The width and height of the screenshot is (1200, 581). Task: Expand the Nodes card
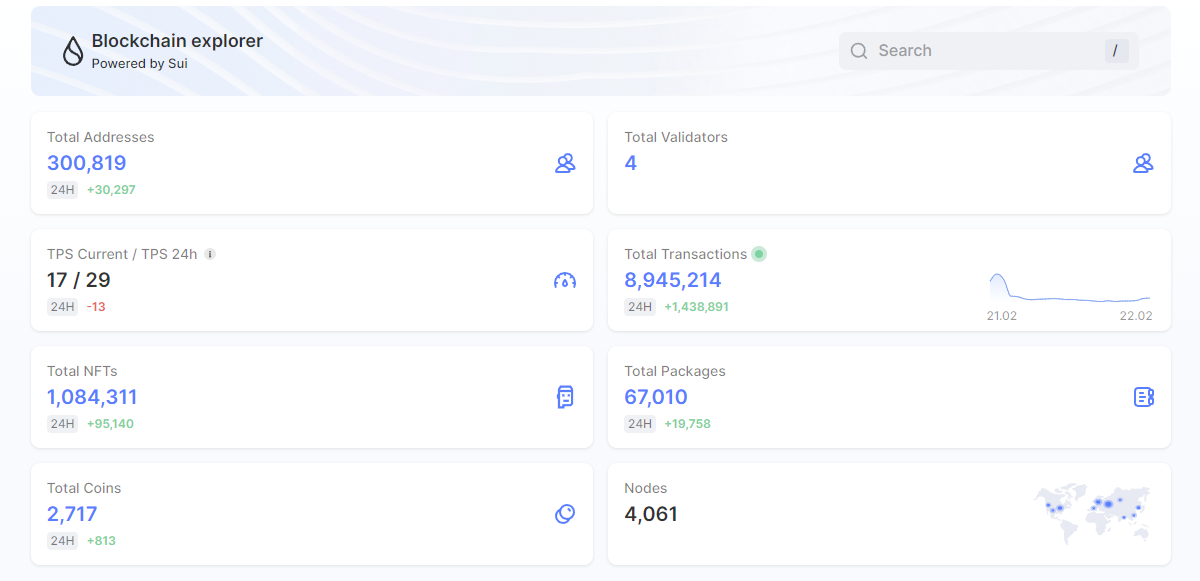click(889, 514)
